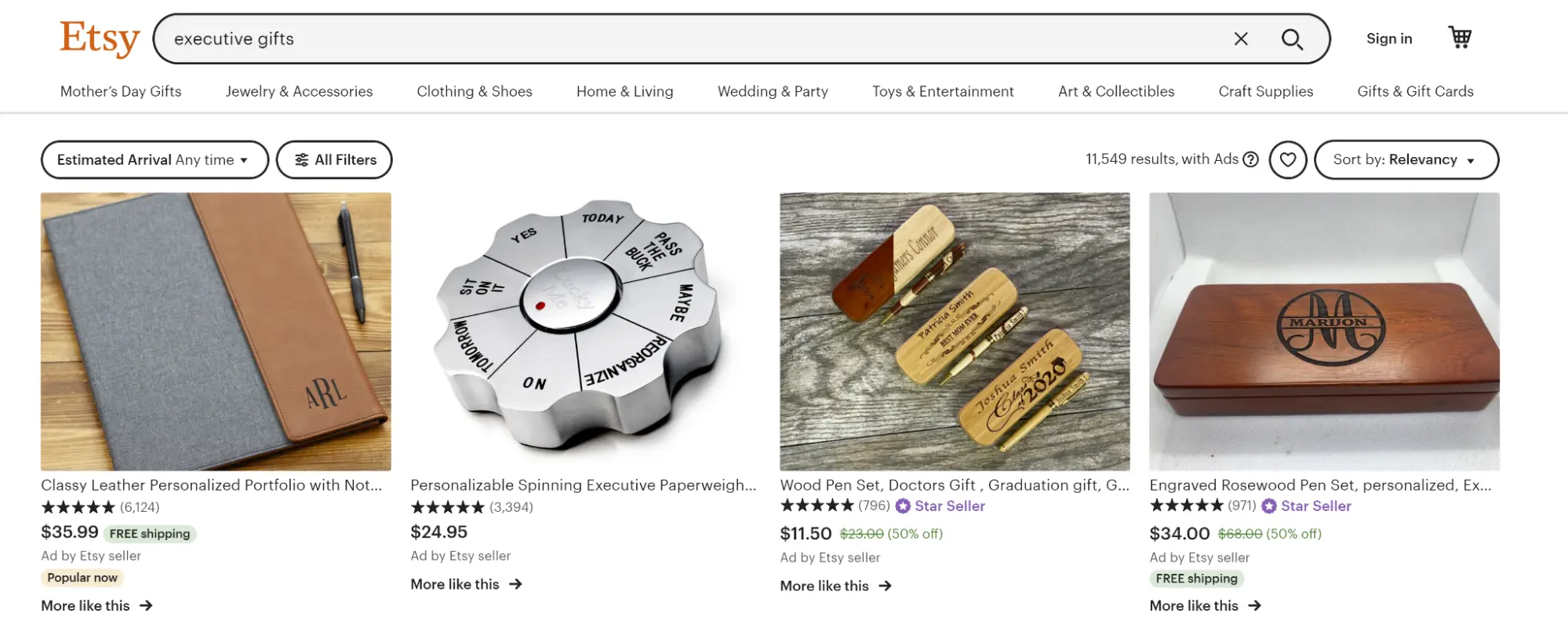Click the heart favorites icon button

[1287, 159]
